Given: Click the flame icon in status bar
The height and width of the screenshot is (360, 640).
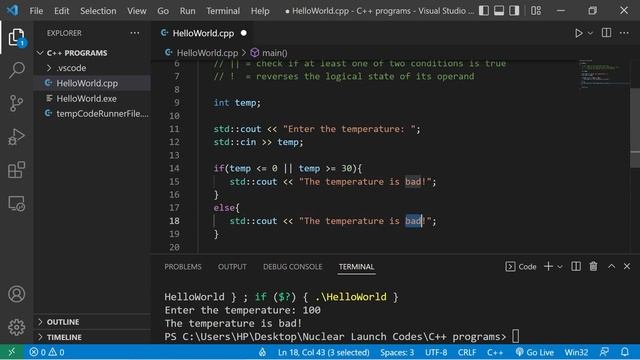Looking at the screenshot, I should pos(262,352).
